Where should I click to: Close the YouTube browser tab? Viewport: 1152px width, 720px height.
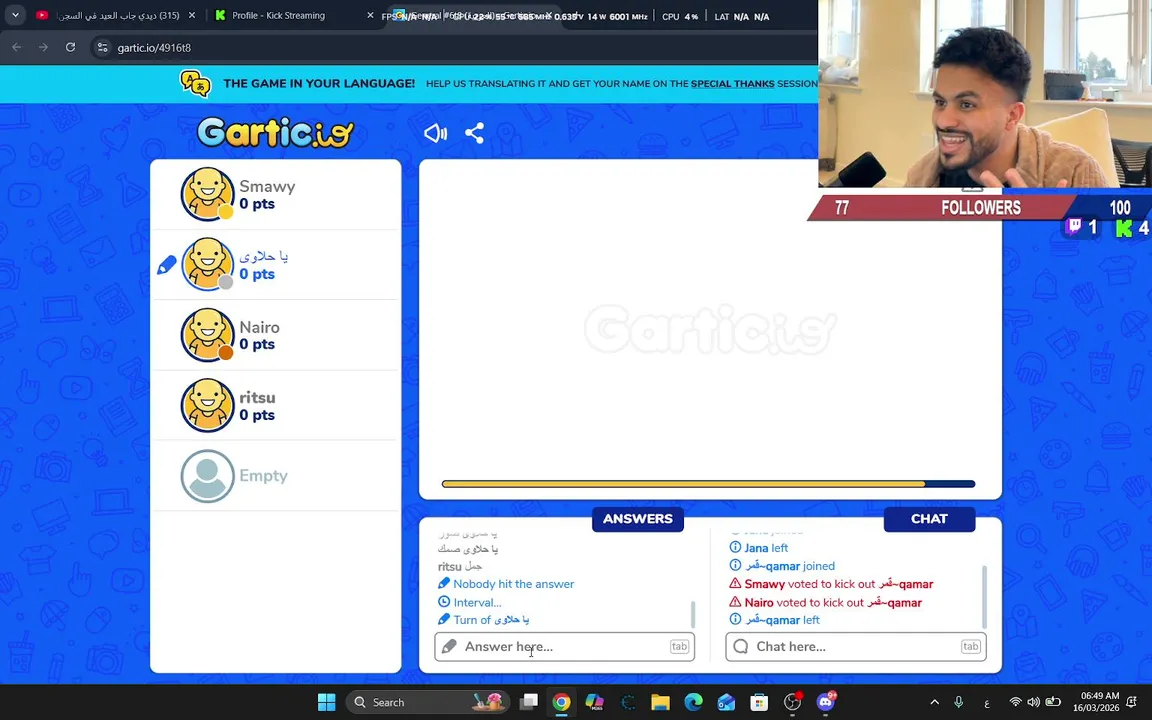pyautogui.click(x=192, y=15)
